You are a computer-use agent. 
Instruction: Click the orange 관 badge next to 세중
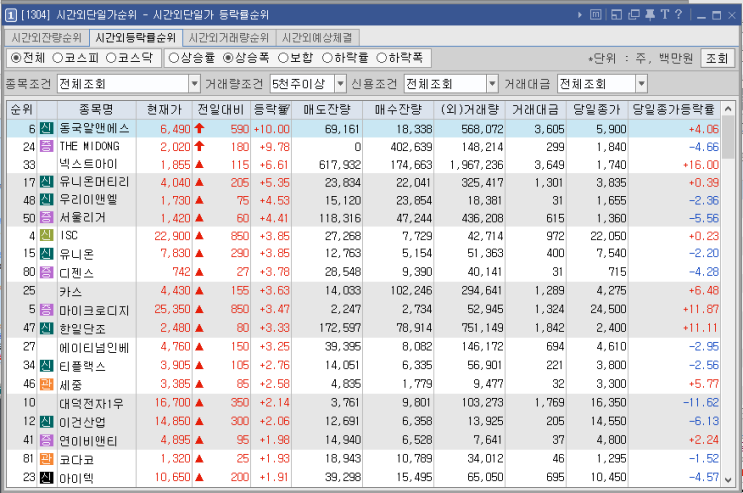coord(46,384)
